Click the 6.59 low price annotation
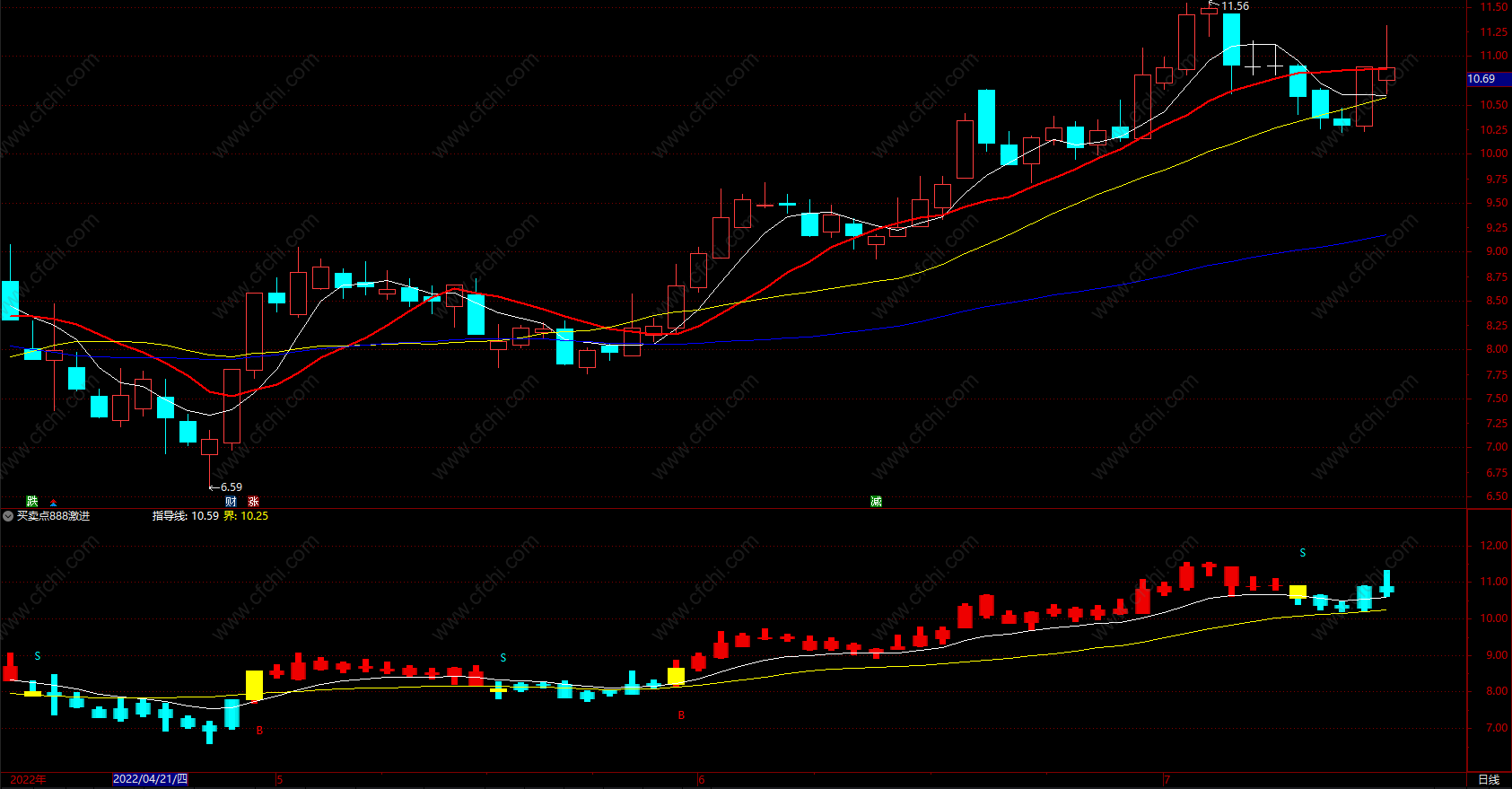1512x789 pixels. coord(231,487)
